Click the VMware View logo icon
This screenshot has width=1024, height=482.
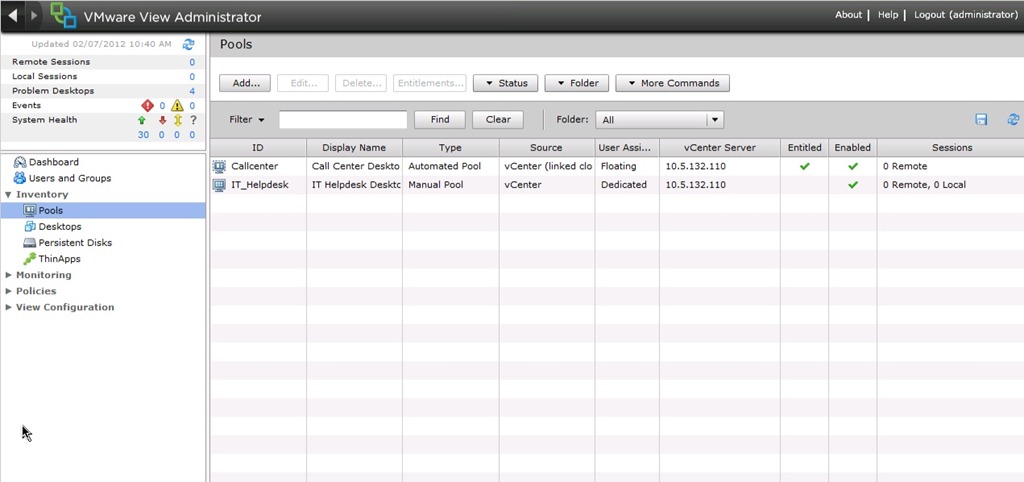pyautogui.click(x=64, y=16)
